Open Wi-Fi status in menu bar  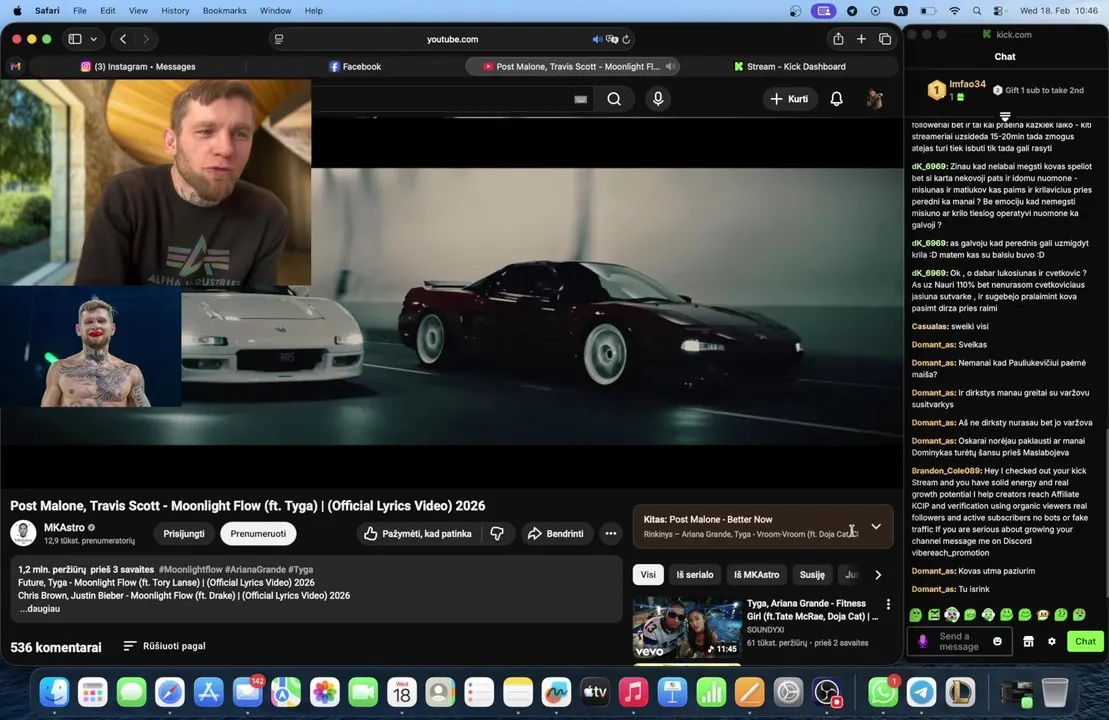pyautogui.click(x=954, y=11)
